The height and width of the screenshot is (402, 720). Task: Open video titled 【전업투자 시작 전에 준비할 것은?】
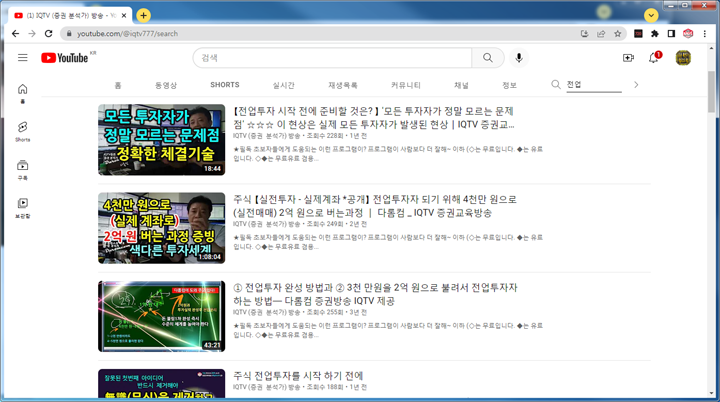point(373,118)
